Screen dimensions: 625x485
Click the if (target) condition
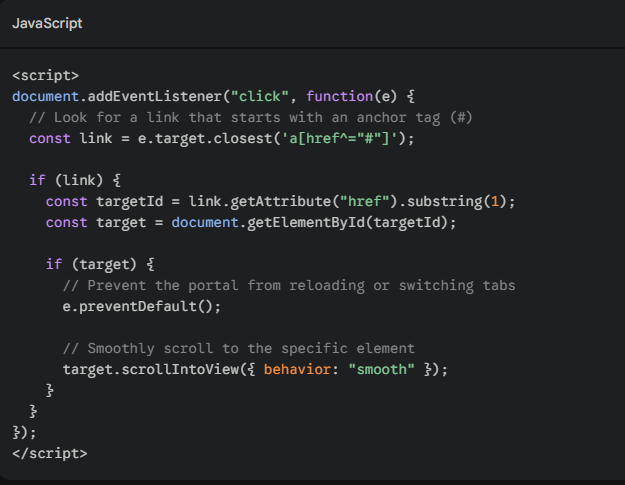[99, 264]
